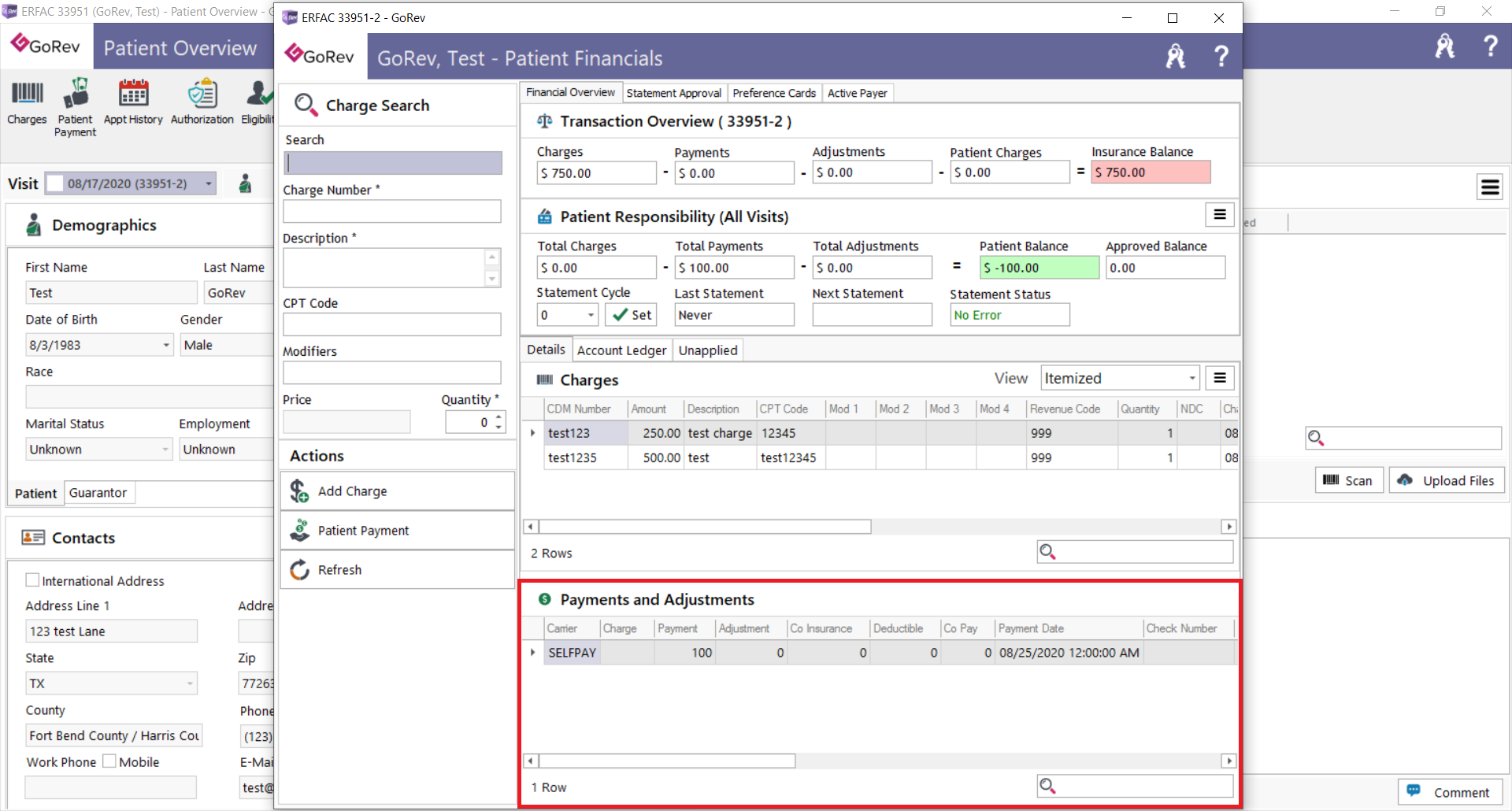The image size is (1512, 811).
Task: Toggle the Mobile checkbox for Work Phone
Action: [109, 761]
